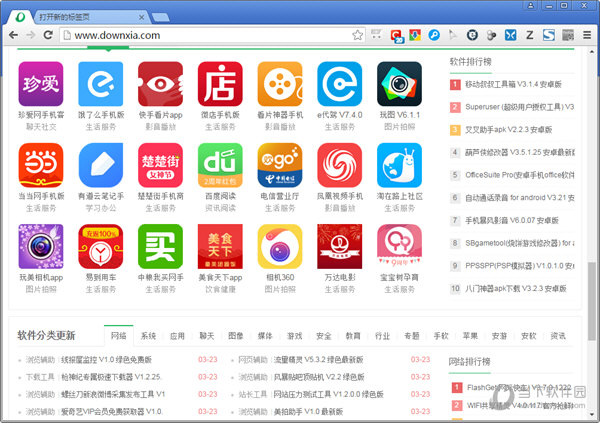Open the 淘在路上社区 snail icon
The height and width of the screenshot is (423, 600).
coord(399,165)
